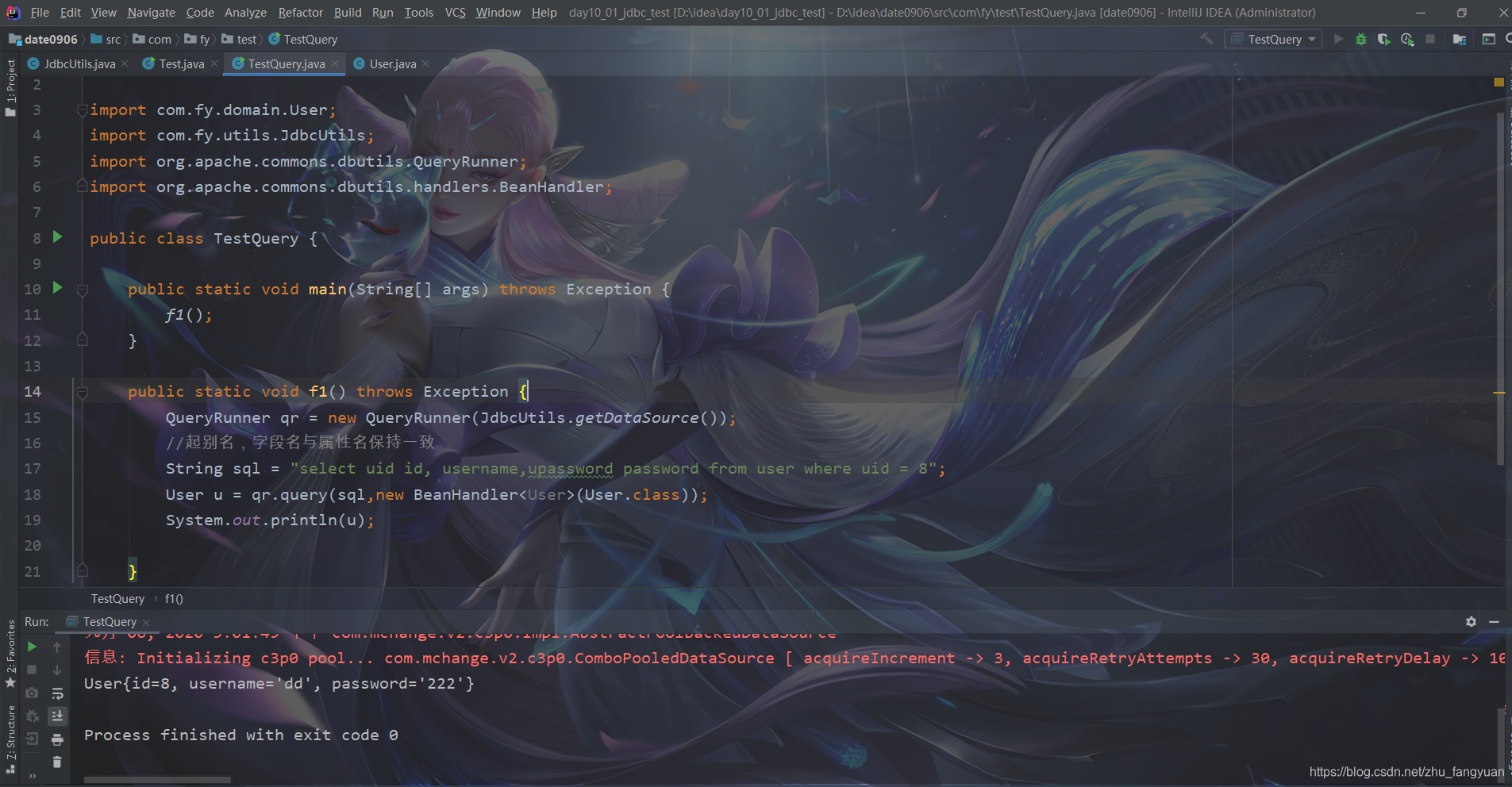Click the down stack trace arrow
Screen dimensions: 1512x787
click(x=57, y=670)
